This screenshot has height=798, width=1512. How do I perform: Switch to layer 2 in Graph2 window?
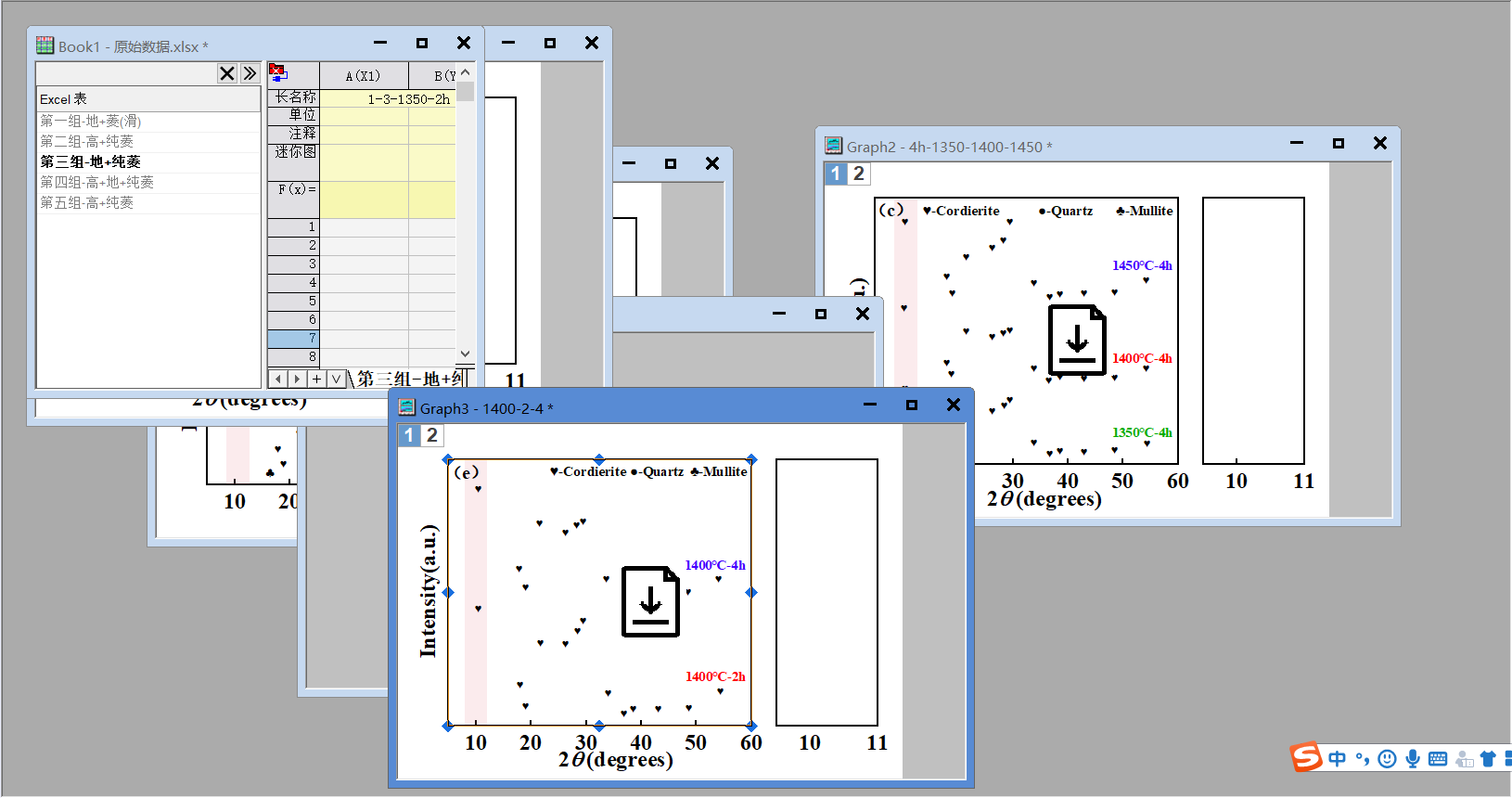pos(859,174)
